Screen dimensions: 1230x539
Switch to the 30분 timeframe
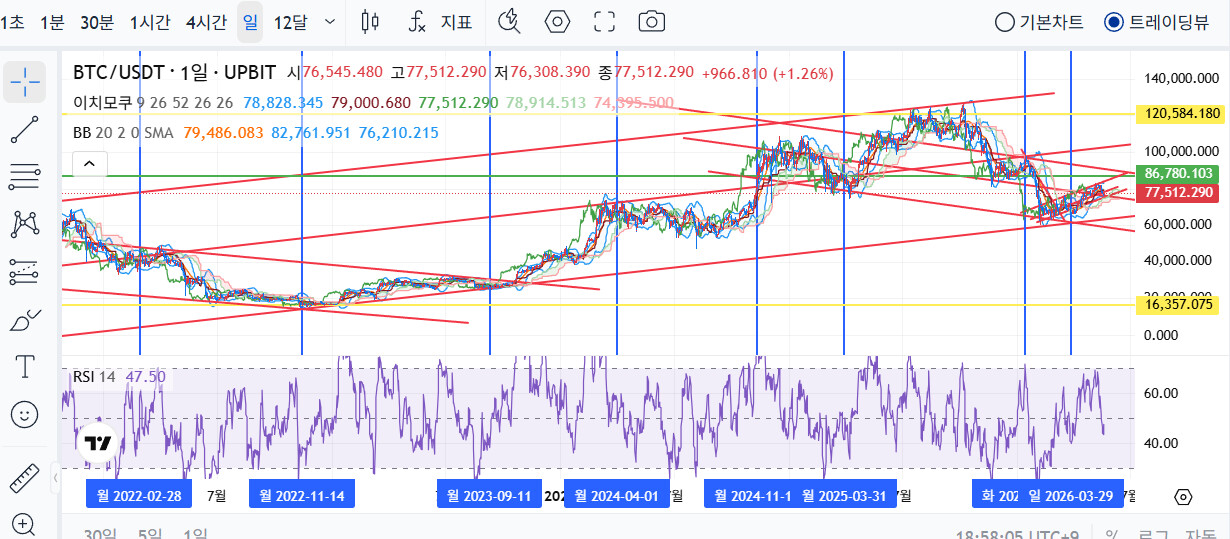click(96, 22)
